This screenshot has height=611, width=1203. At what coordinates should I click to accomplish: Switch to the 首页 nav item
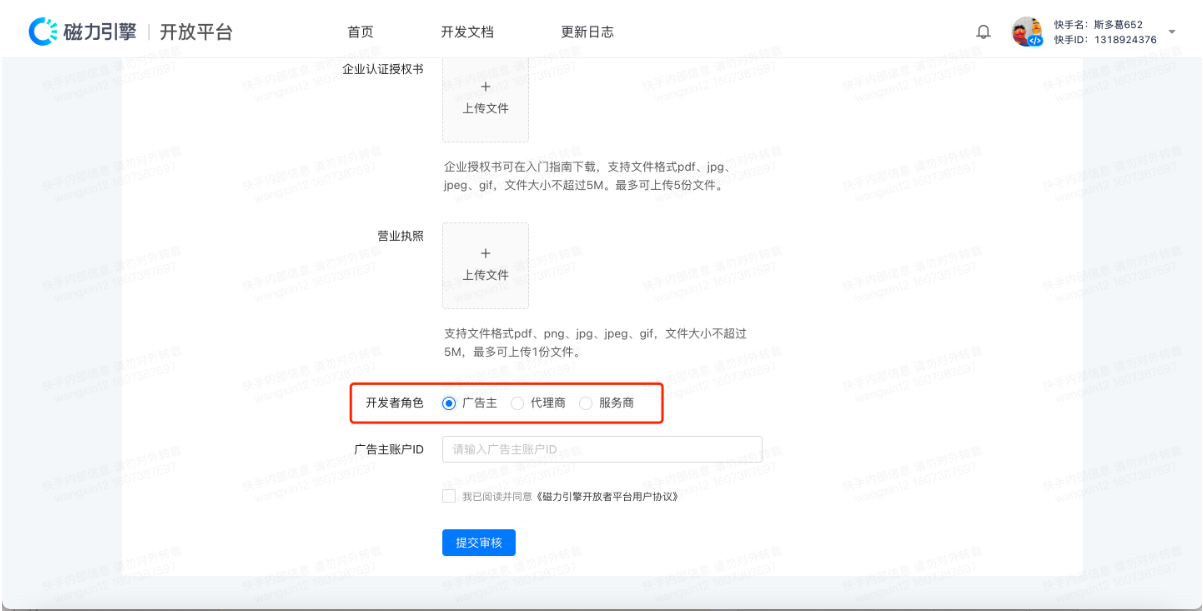pos(358,31)
